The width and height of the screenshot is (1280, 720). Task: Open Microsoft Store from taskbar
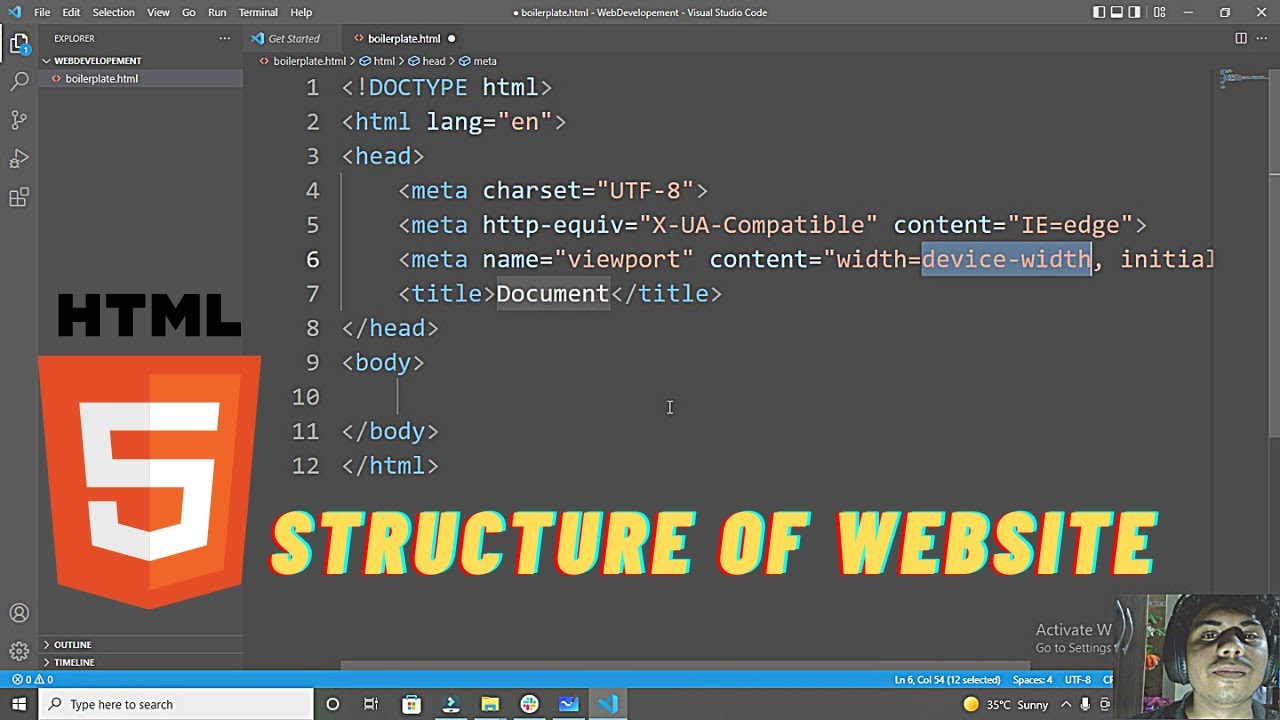(411, 704)
